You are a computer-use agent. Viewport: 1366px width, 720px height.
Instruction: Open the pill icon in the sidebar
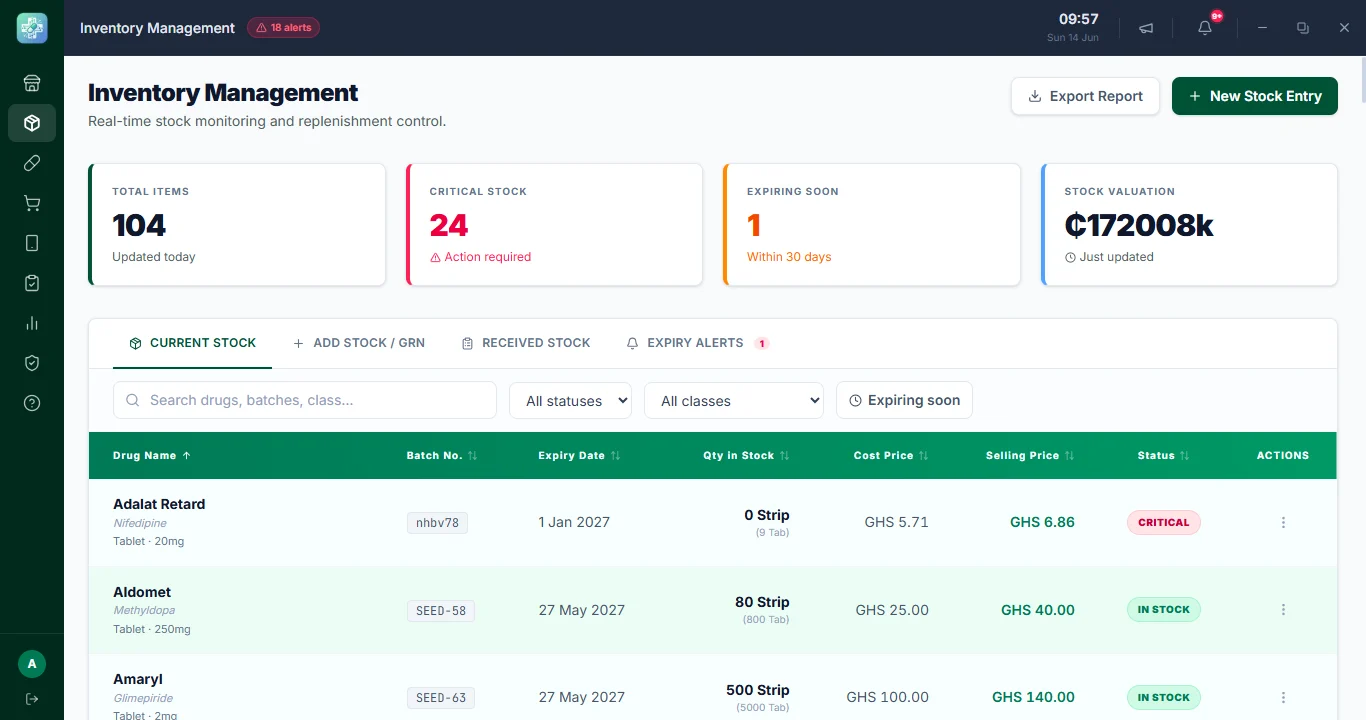click(32, 163)
